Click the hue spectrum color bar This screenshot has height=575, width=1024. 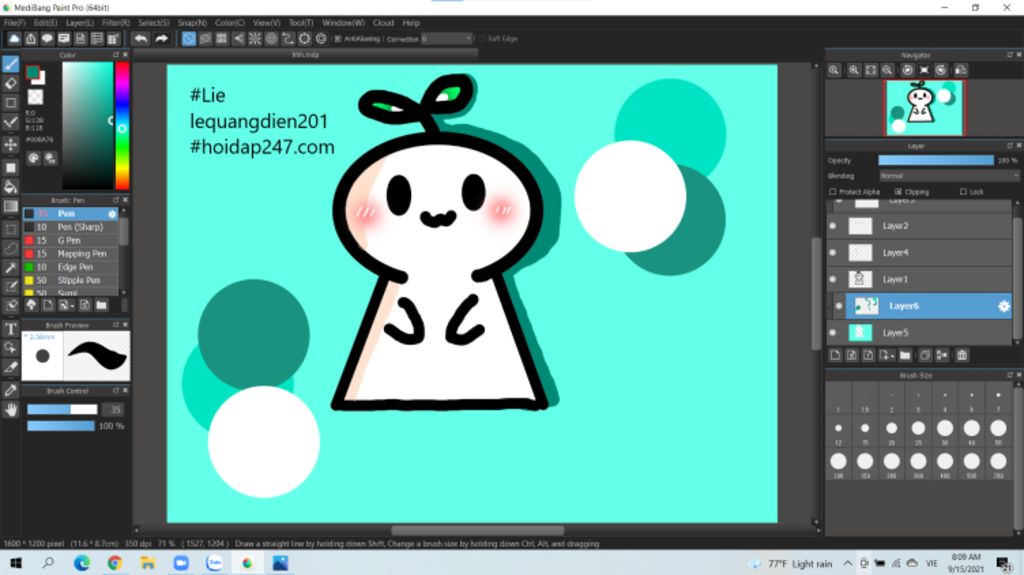tap(122, 125)
